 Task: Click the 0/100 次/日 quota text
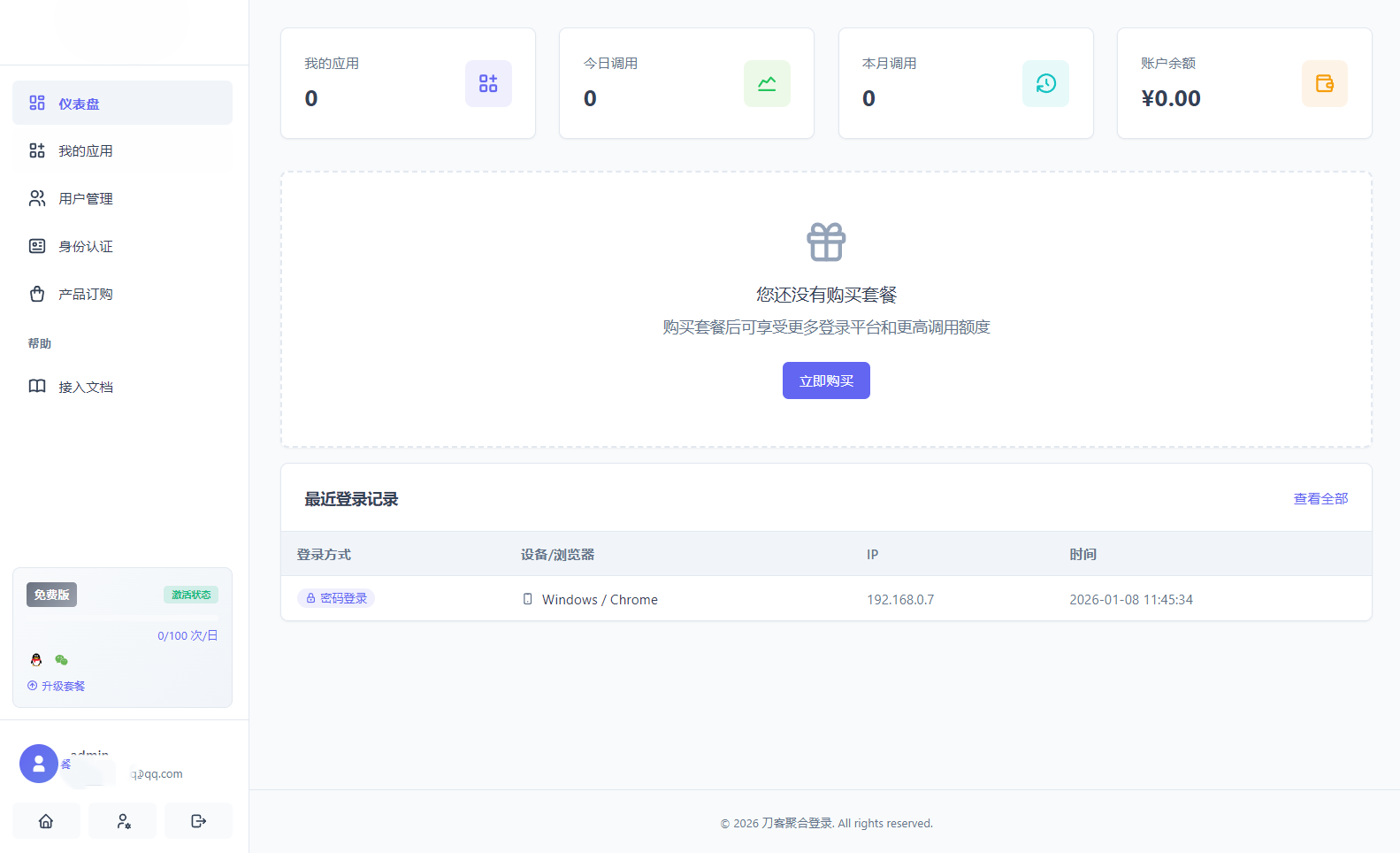tap(187, 635)
